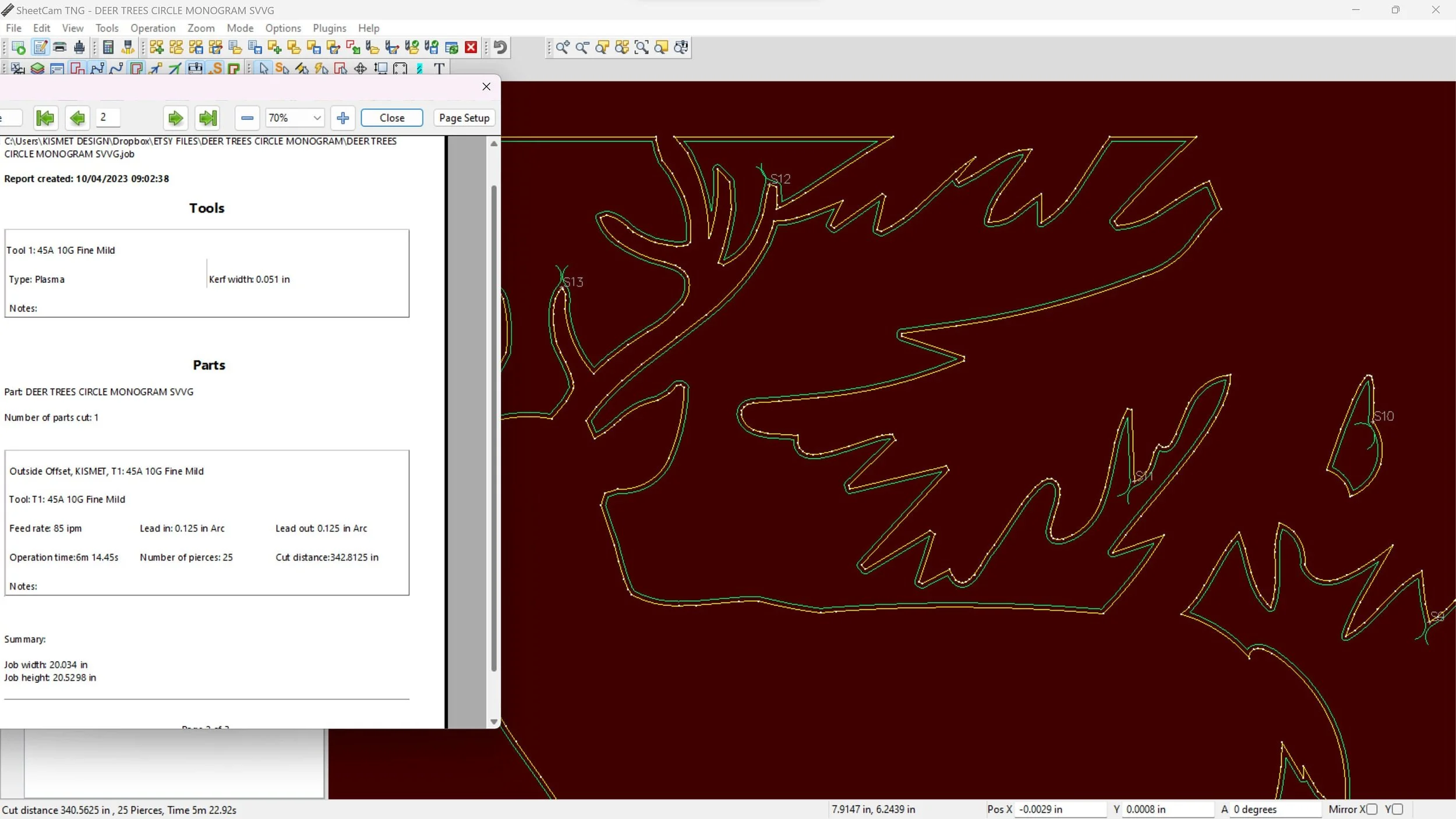Open the Edit menu
Screen dimensions: 1456x819
[41, 28]
